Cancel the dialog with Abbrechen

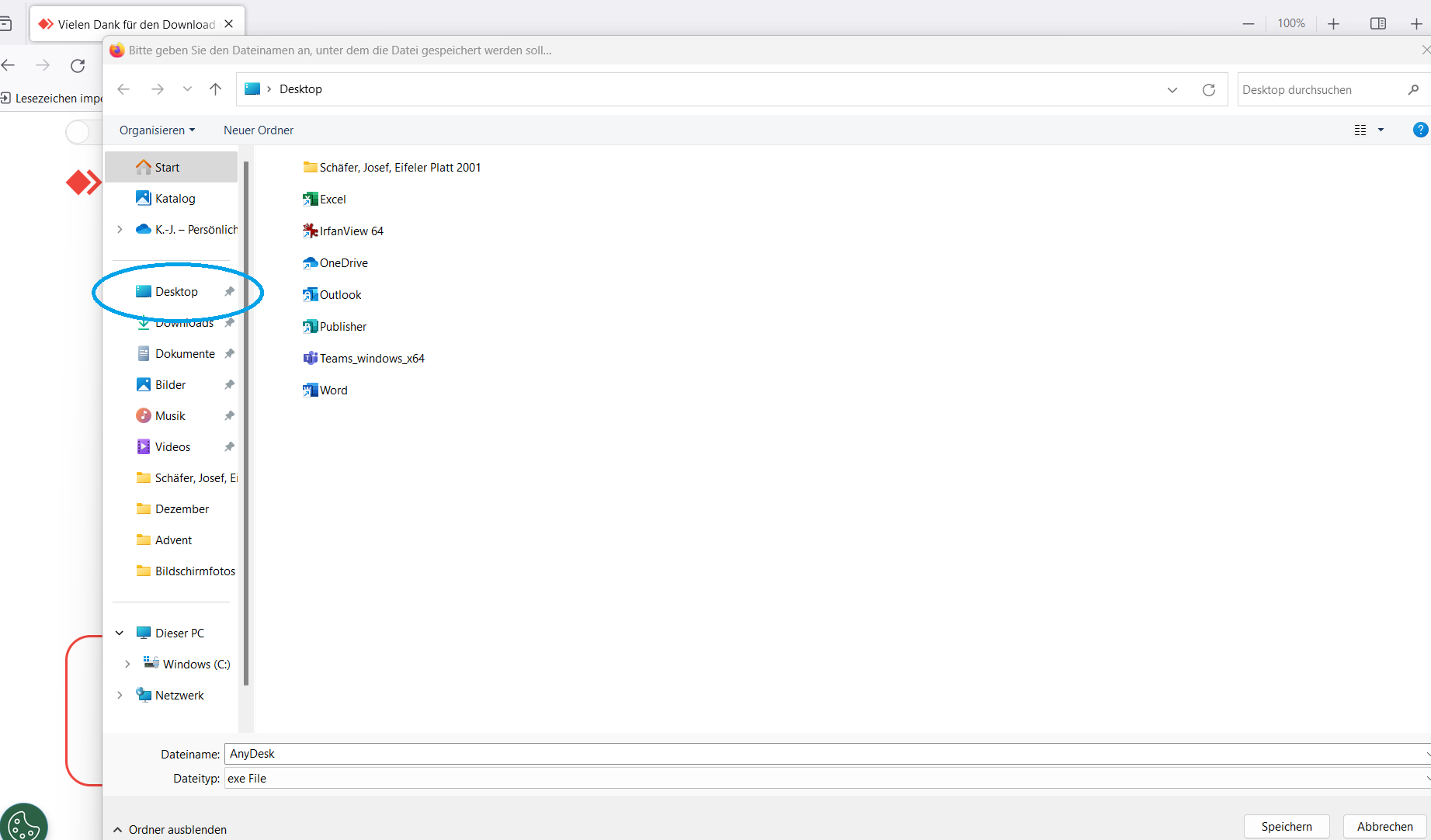[1384, 827]
